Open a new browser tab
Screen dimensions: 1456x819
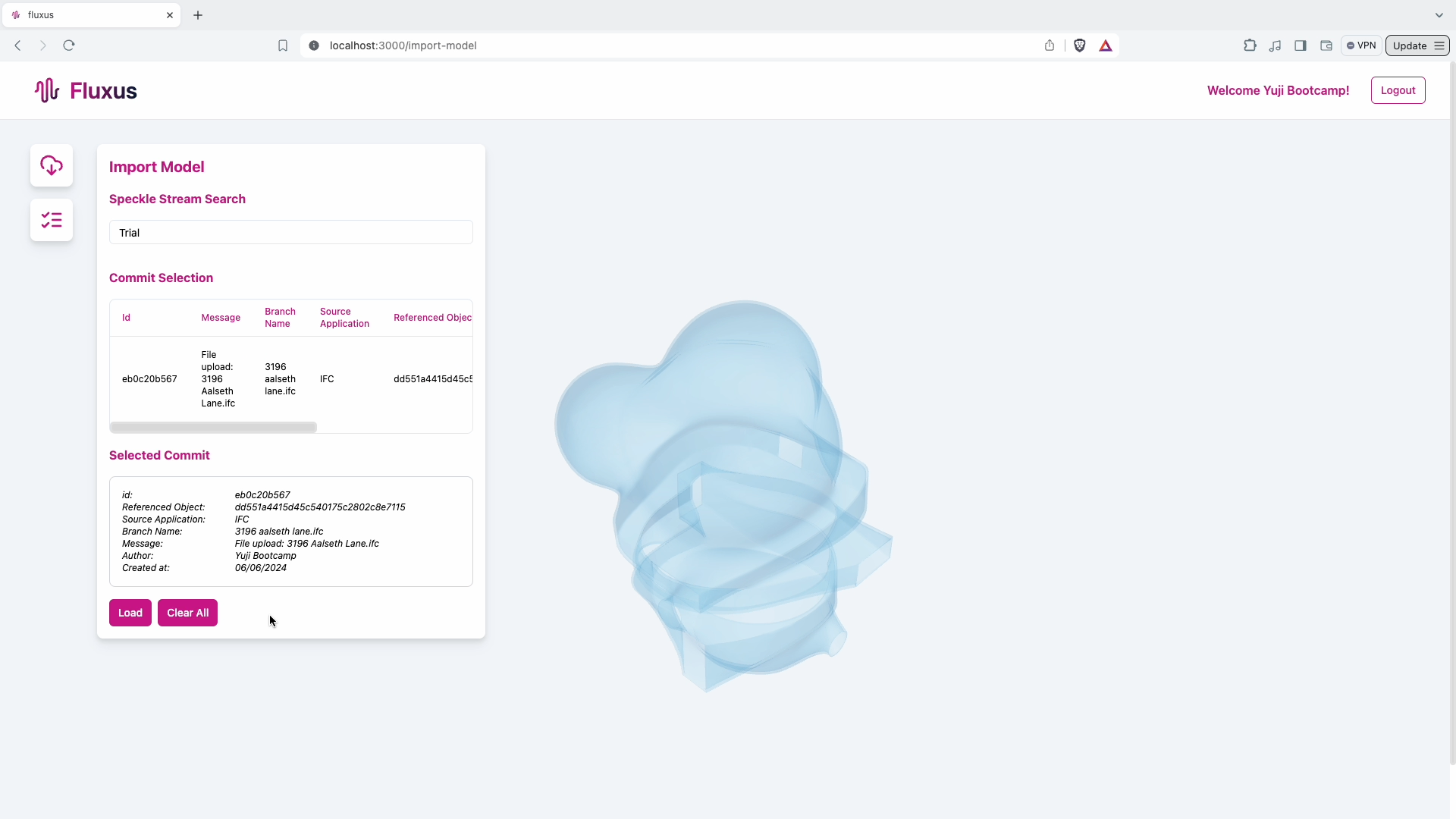coord(198,15)
